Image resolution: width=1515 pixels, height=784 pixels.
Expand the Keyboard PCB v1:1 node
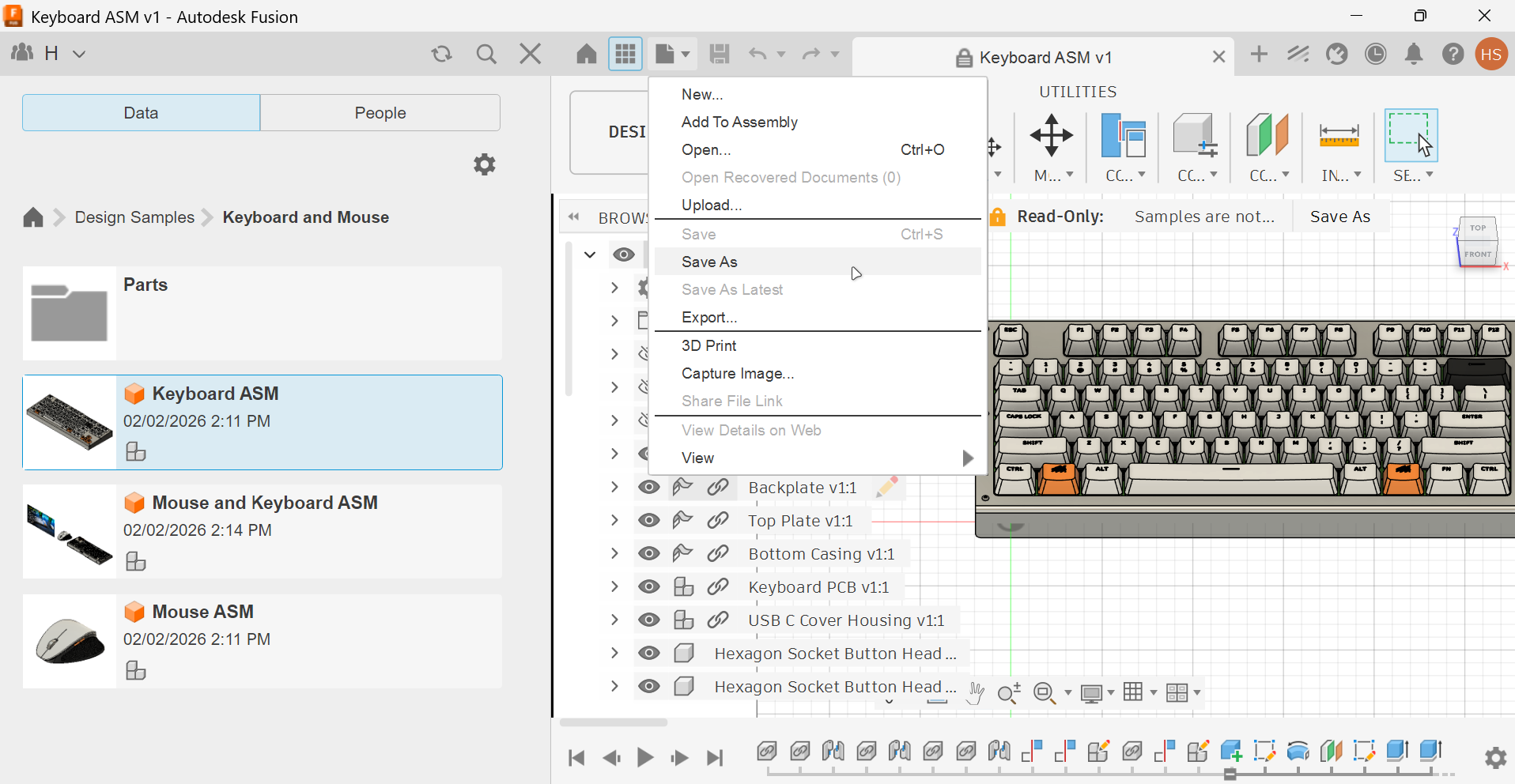click(x=614, y=587)
